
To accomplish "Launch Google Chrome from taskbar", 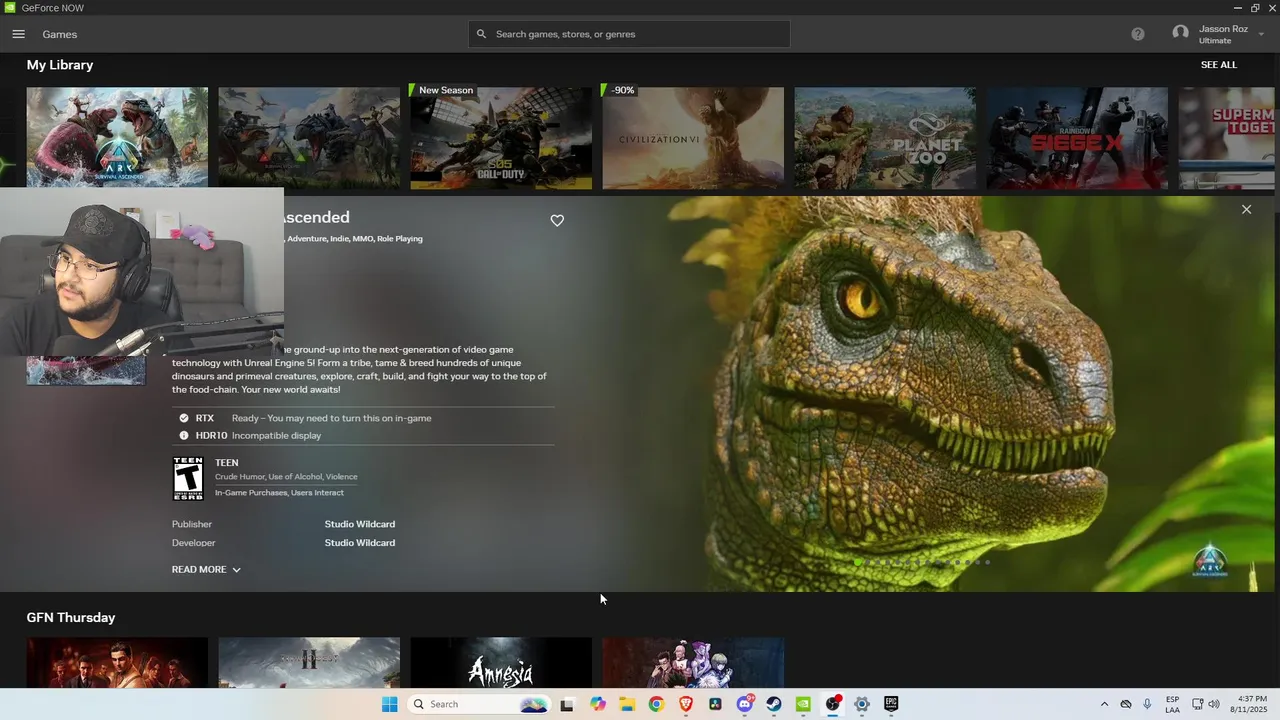I will point(656,704).
